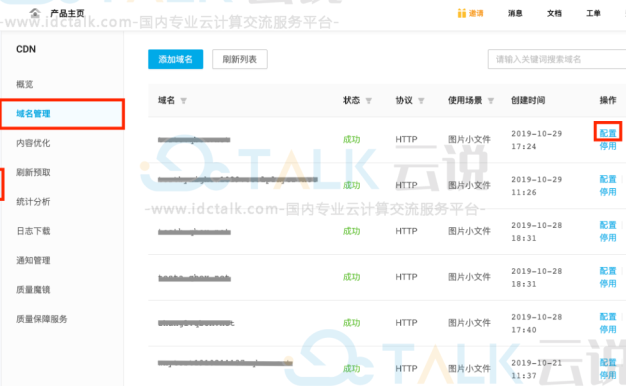Screen dimensions: 626x386
Task: Open the 产品主页 home icon
Action: coord(35,13)
